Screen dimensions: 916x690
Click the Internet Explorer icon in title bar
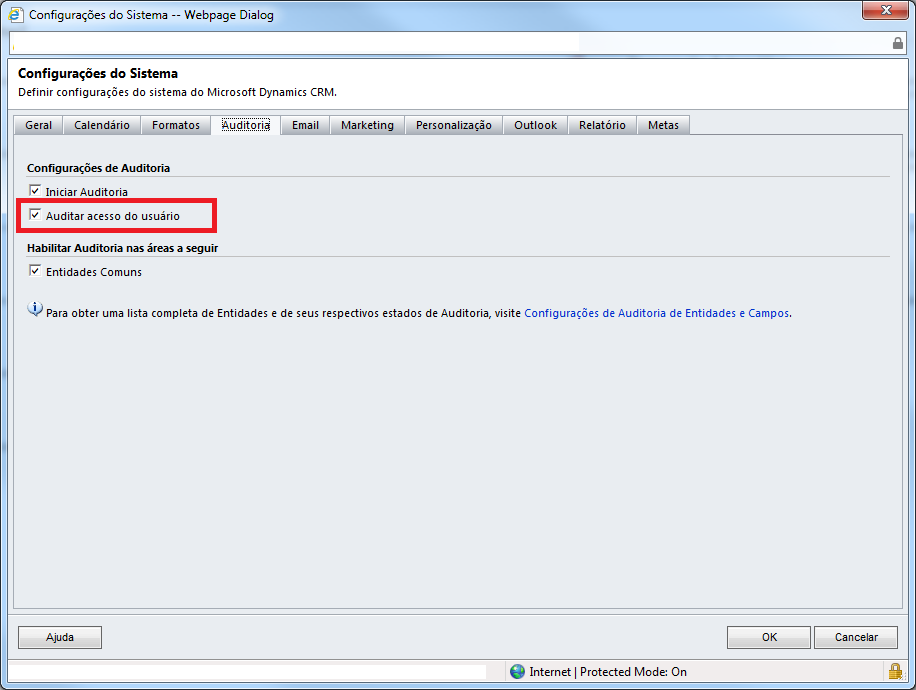15,15
